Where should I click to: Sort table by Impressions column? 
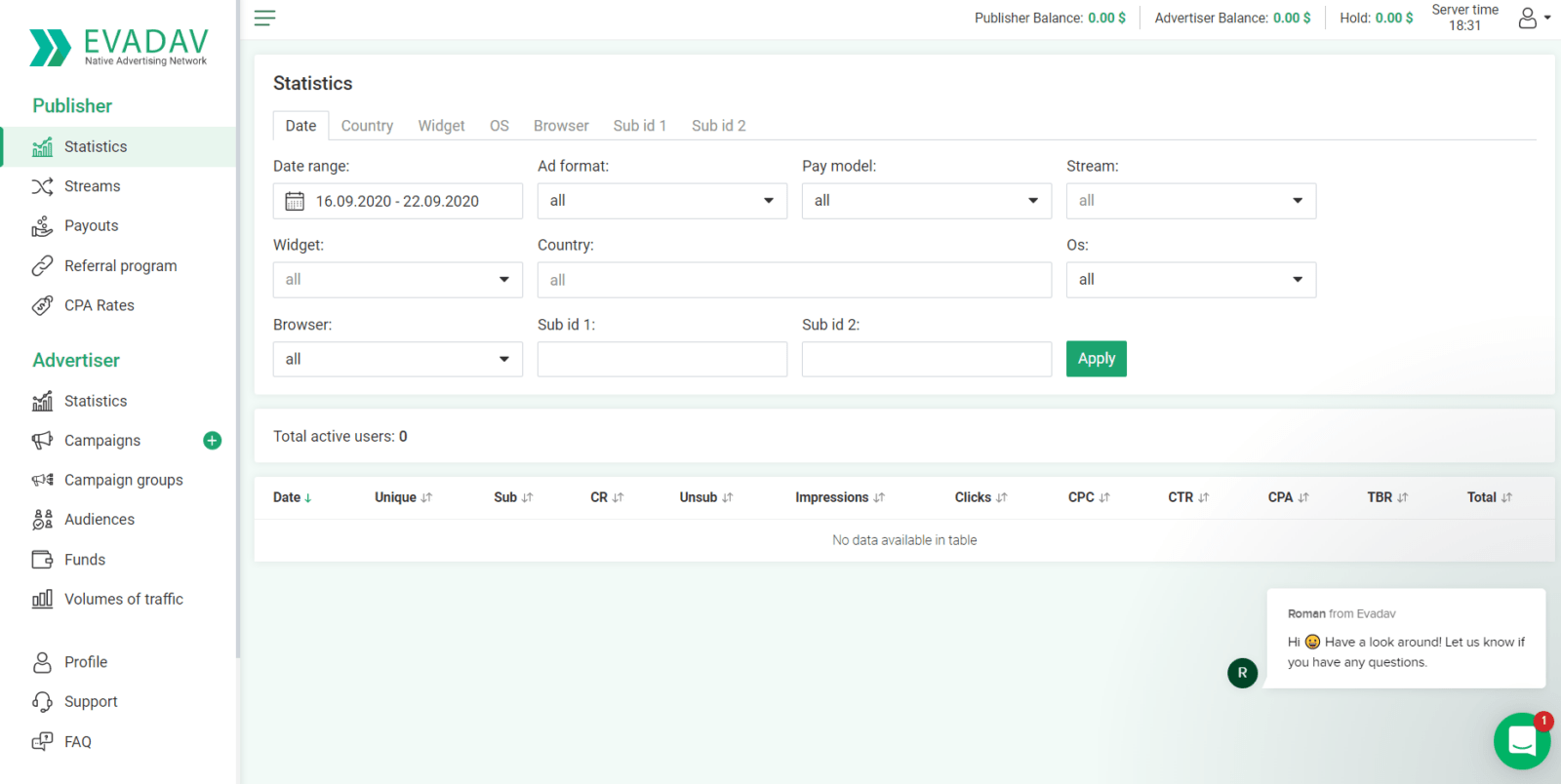(839, 497)
